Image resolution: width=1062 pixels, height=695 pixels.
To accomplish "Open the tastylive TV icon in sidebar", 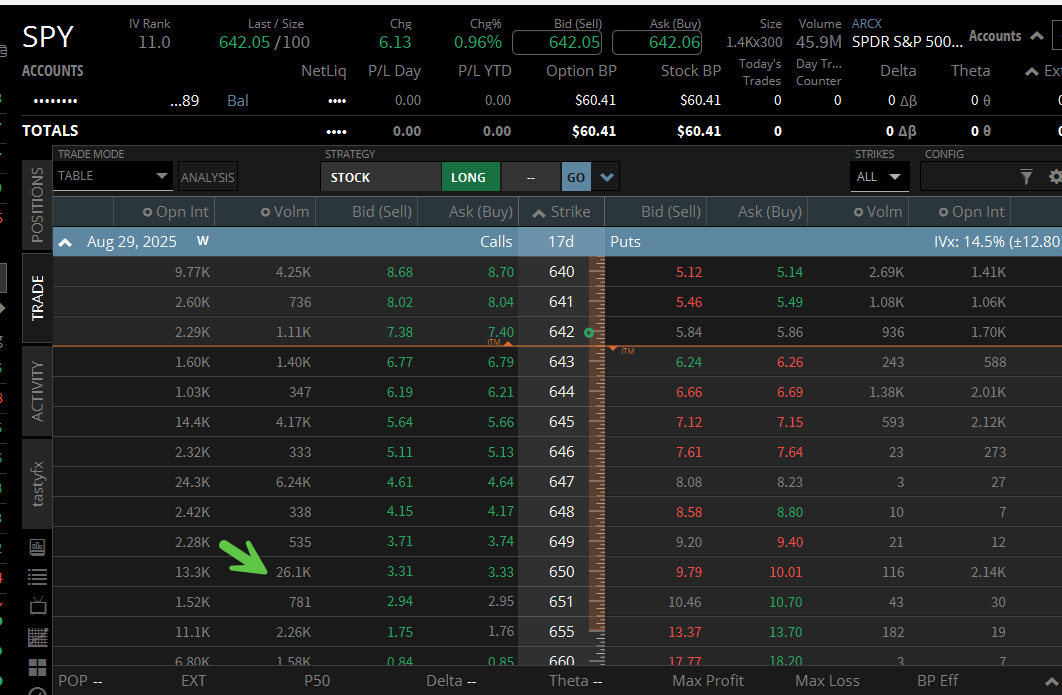I will 37,607.
